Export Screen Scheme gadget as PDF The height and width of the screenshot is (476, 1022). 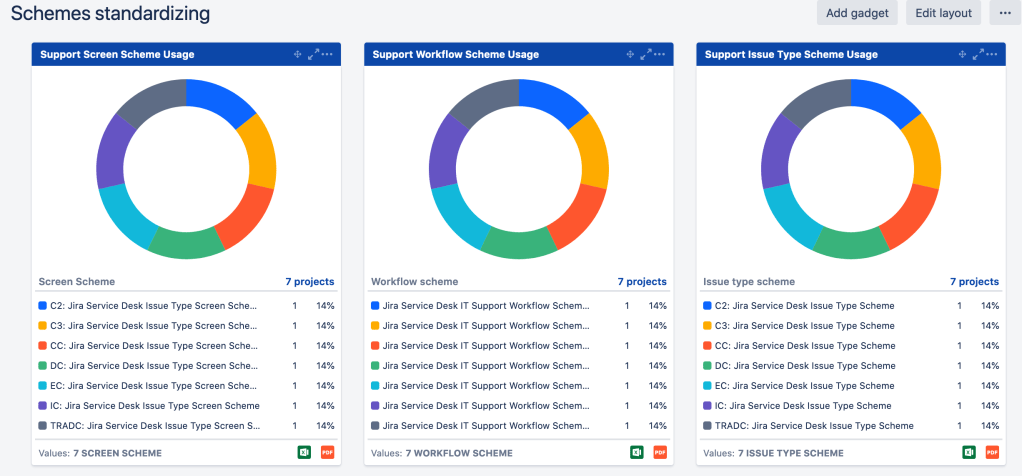(327, 453)
